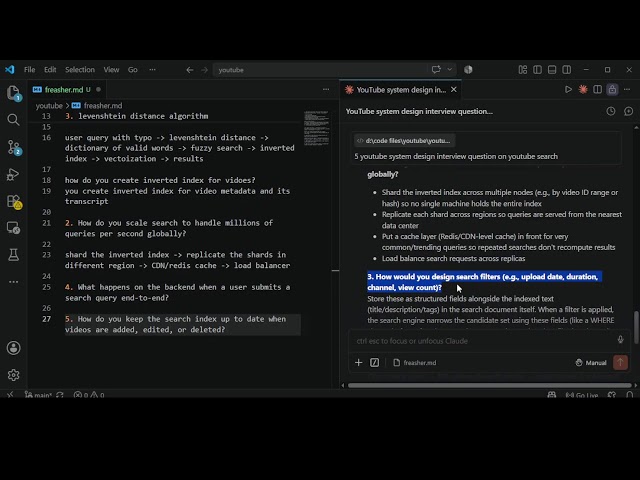Open the notifications bell in status bar
Image resolution: width=640 pixels, height=480 pixels.
tap(629, 395)
